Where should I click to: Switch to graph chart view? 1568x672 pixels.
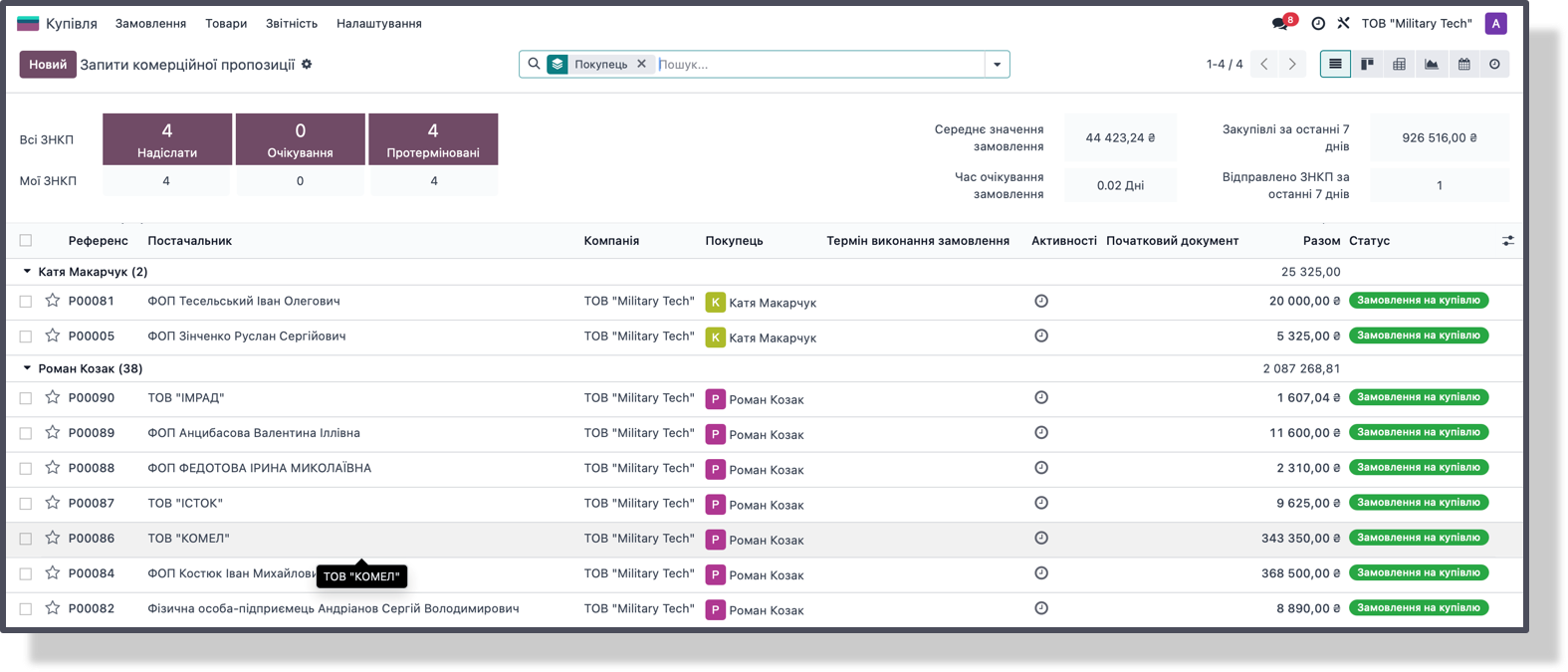(x=1431, y=64)
